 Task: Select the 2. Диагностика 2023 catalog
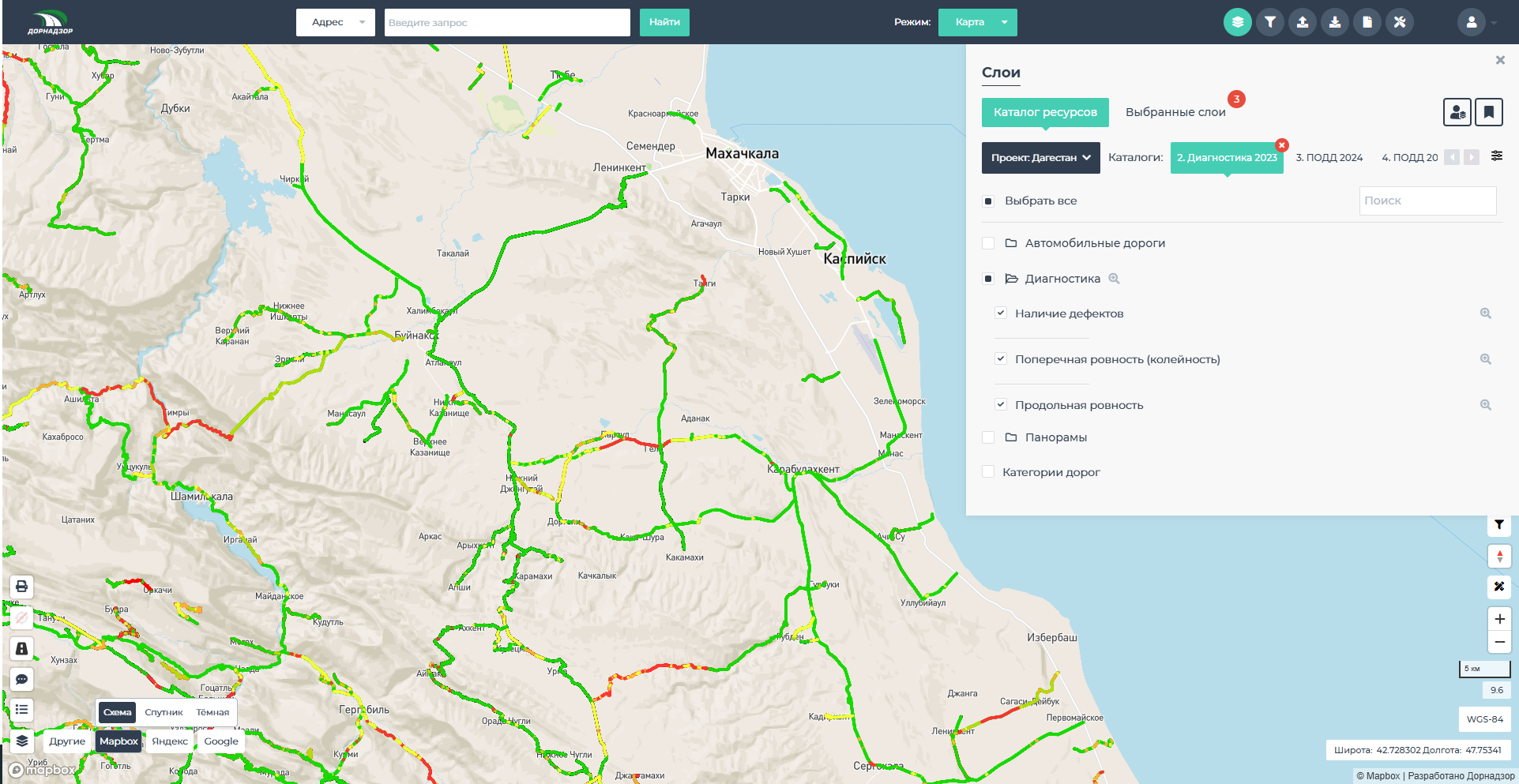coord(1227,158)
